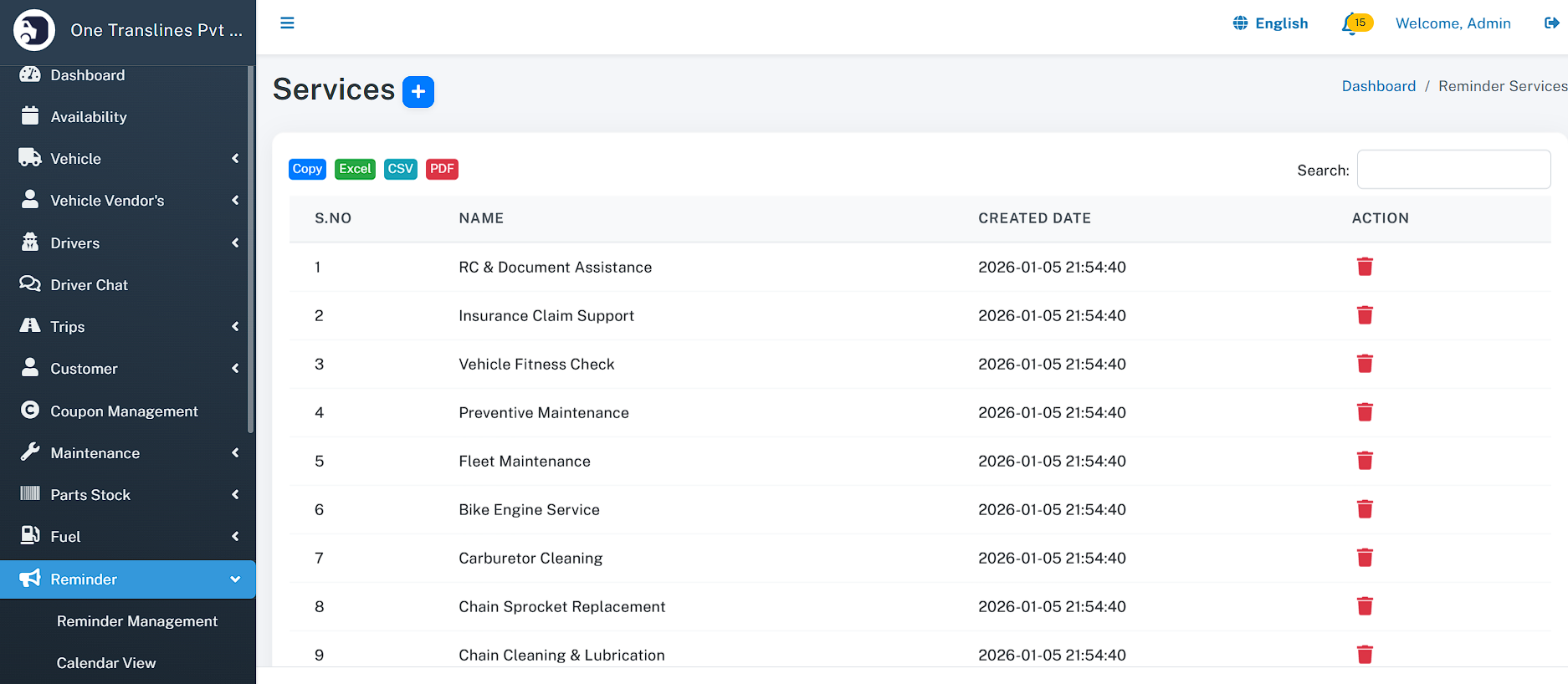Click trash icon for Chain Sprocket Replacement
Screen dimensions: 1568x684
tap(1364, 606)
